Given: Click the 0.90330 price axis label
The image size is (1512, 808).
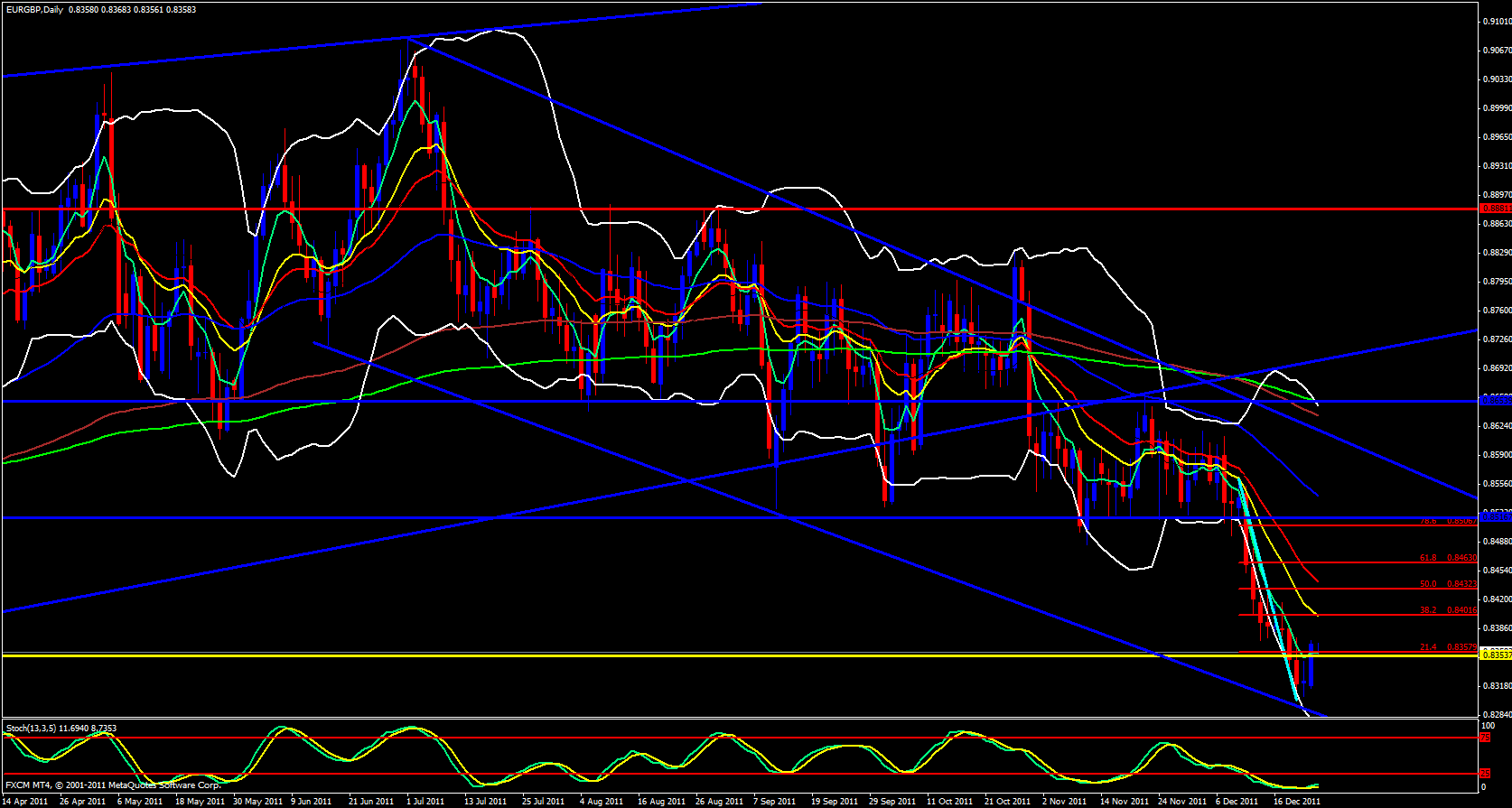Looking at the screenshot, I should (1498, 79).
